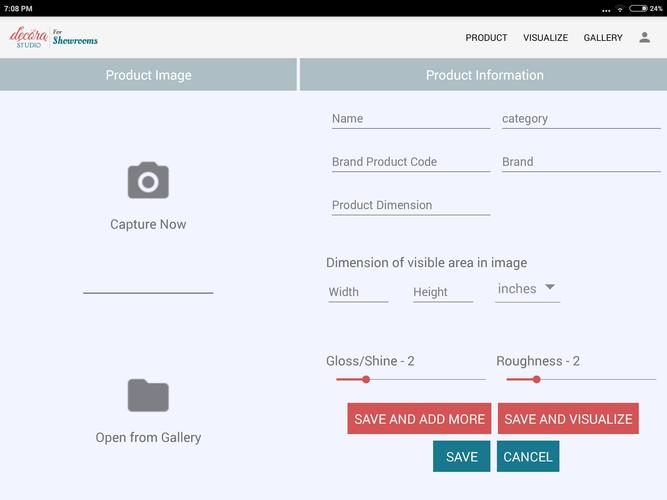Adjust the Gloss/Shine slider
The height and width of the screenshot is (500, 667).
point(366,379)
